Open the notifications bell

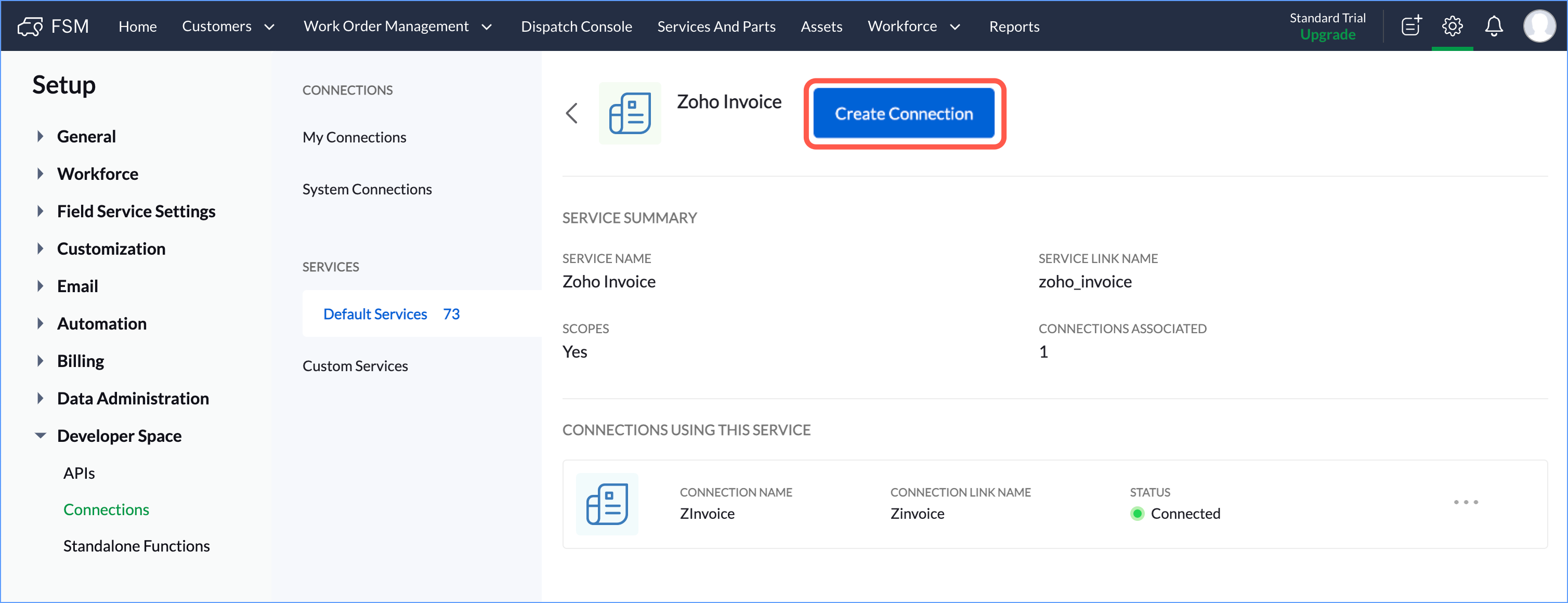[x=1493, y=26]
